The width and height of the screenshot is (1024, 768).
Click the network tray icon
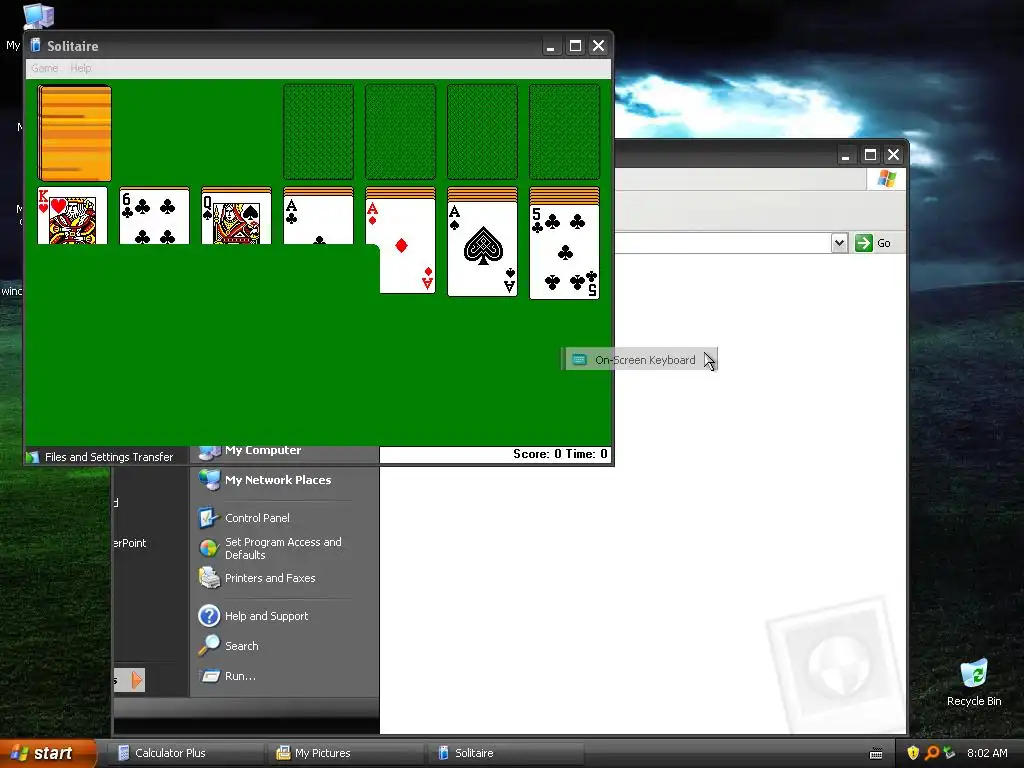point(949,753)
